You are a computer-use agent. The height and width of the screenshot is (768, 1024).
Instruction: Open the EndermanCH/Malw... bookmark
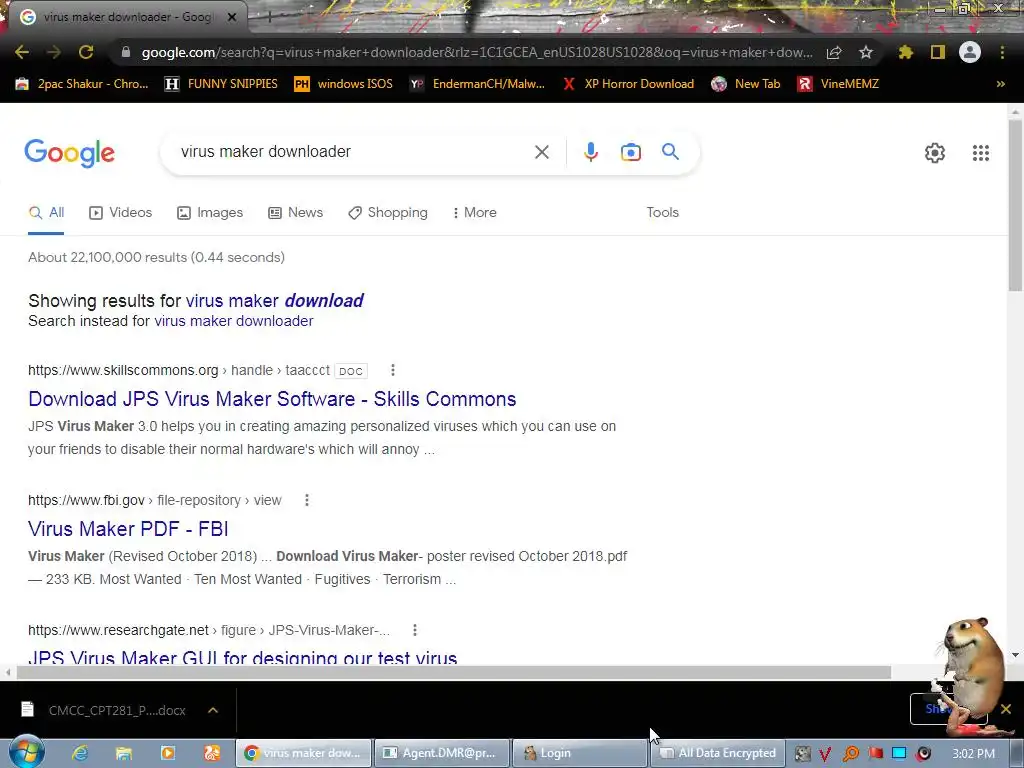click(x=477, y=84)
